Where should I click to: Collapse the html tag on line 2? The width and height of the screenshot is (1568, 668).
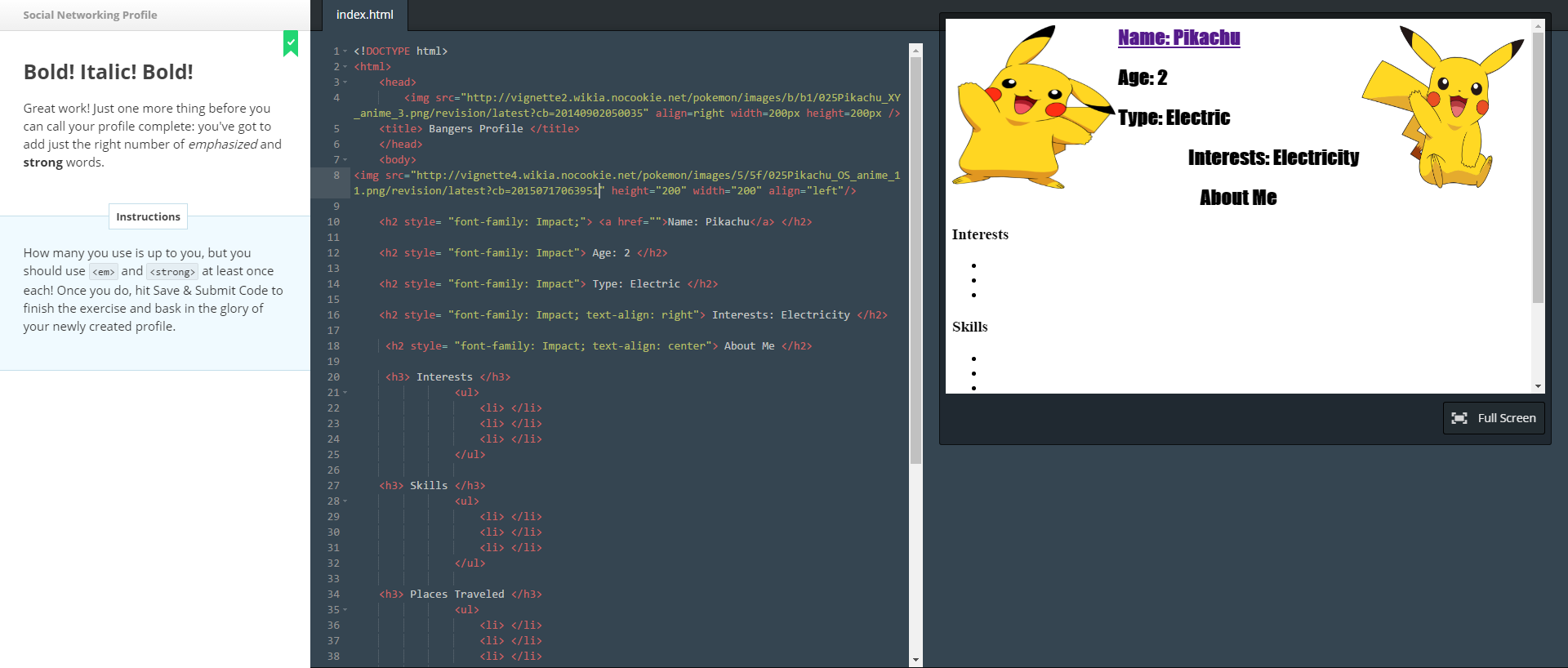click(x=345, y=67)
